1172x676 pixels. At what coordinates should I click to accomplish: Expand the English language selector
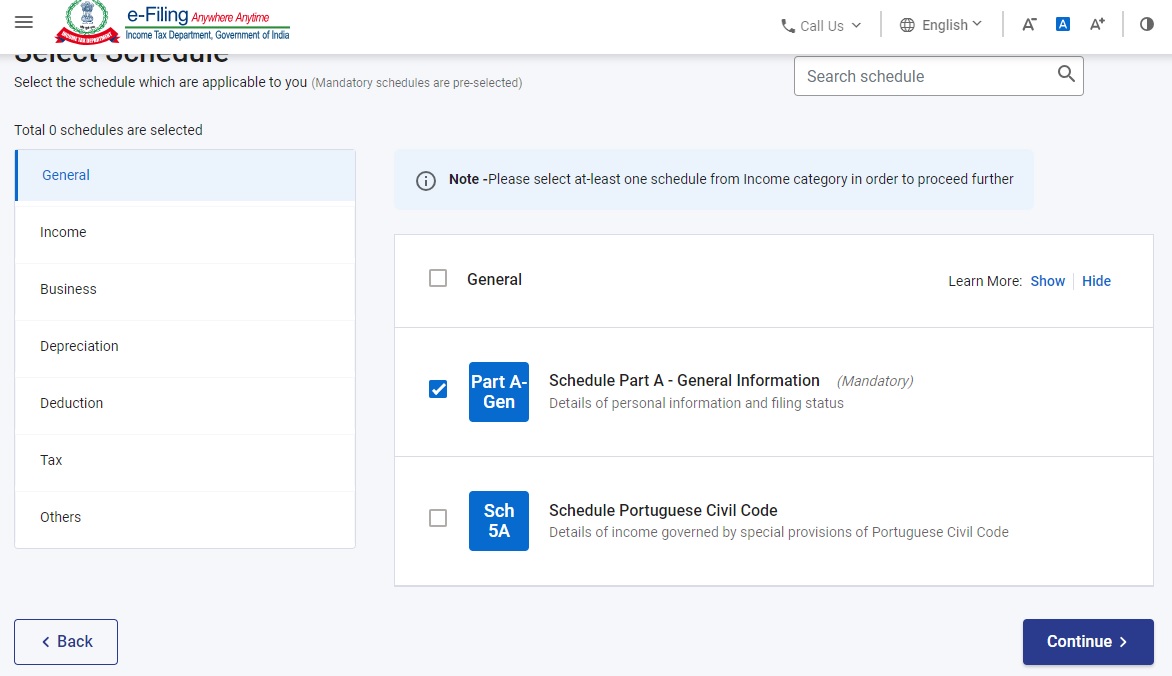[940, 24]
